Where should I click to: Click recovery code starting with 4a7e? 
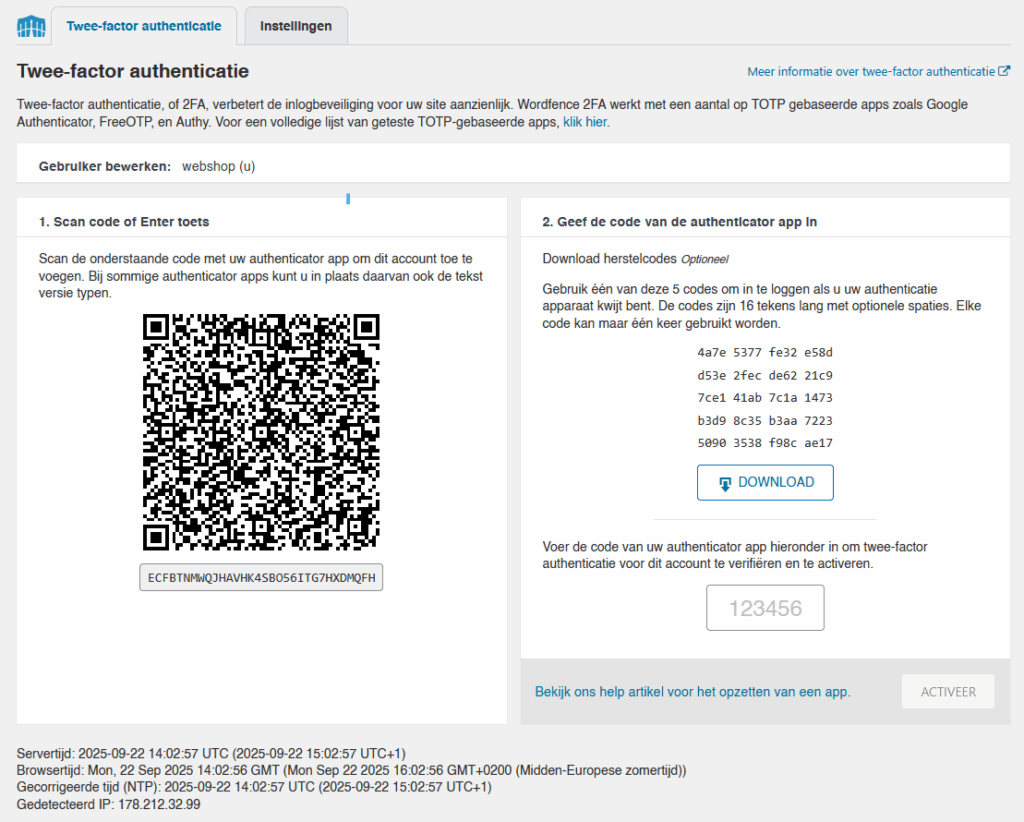pos(765,352)
